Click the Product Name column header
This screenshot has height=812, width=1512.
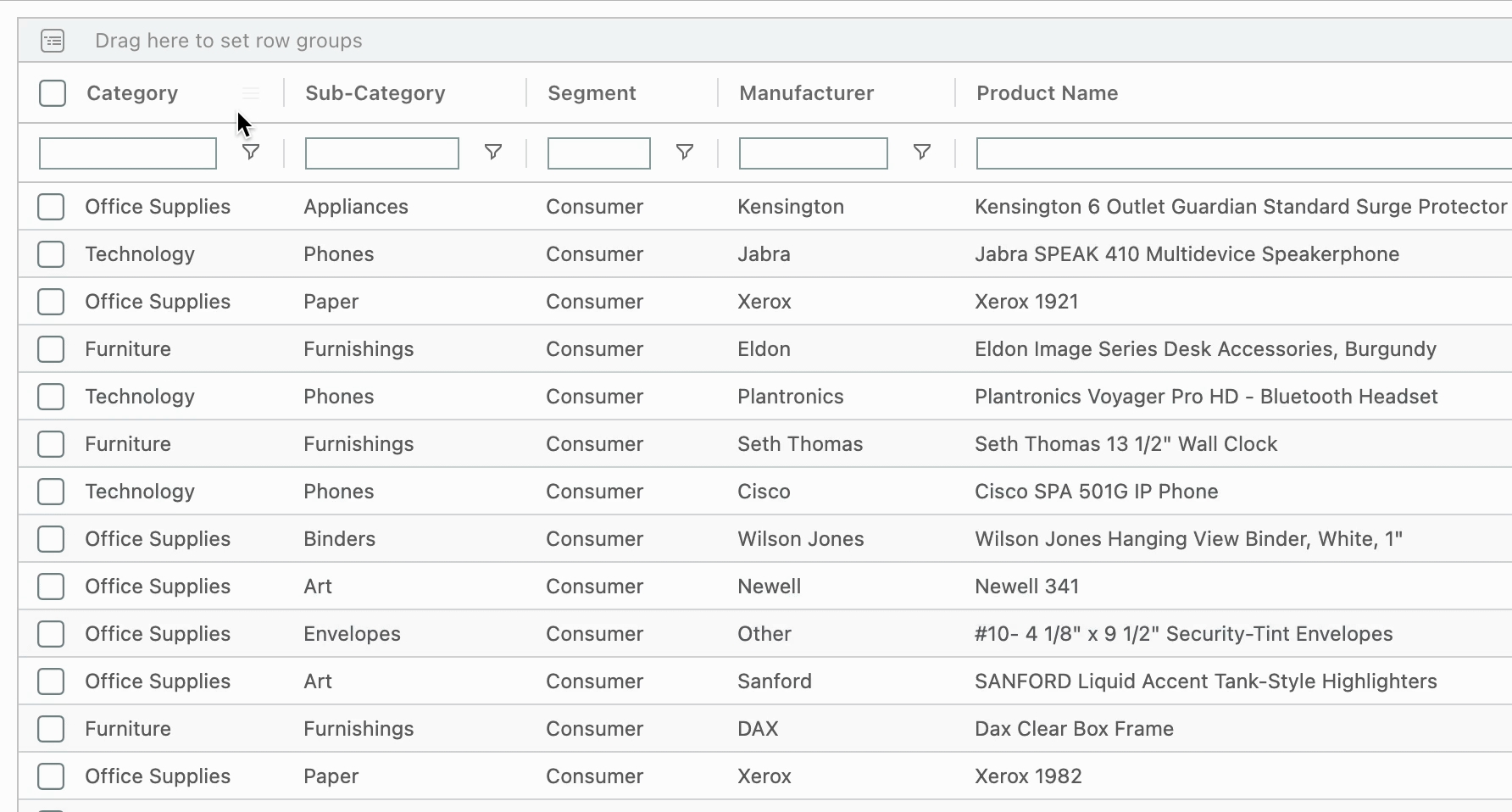pyautogui.click(x=1047, y=93)
